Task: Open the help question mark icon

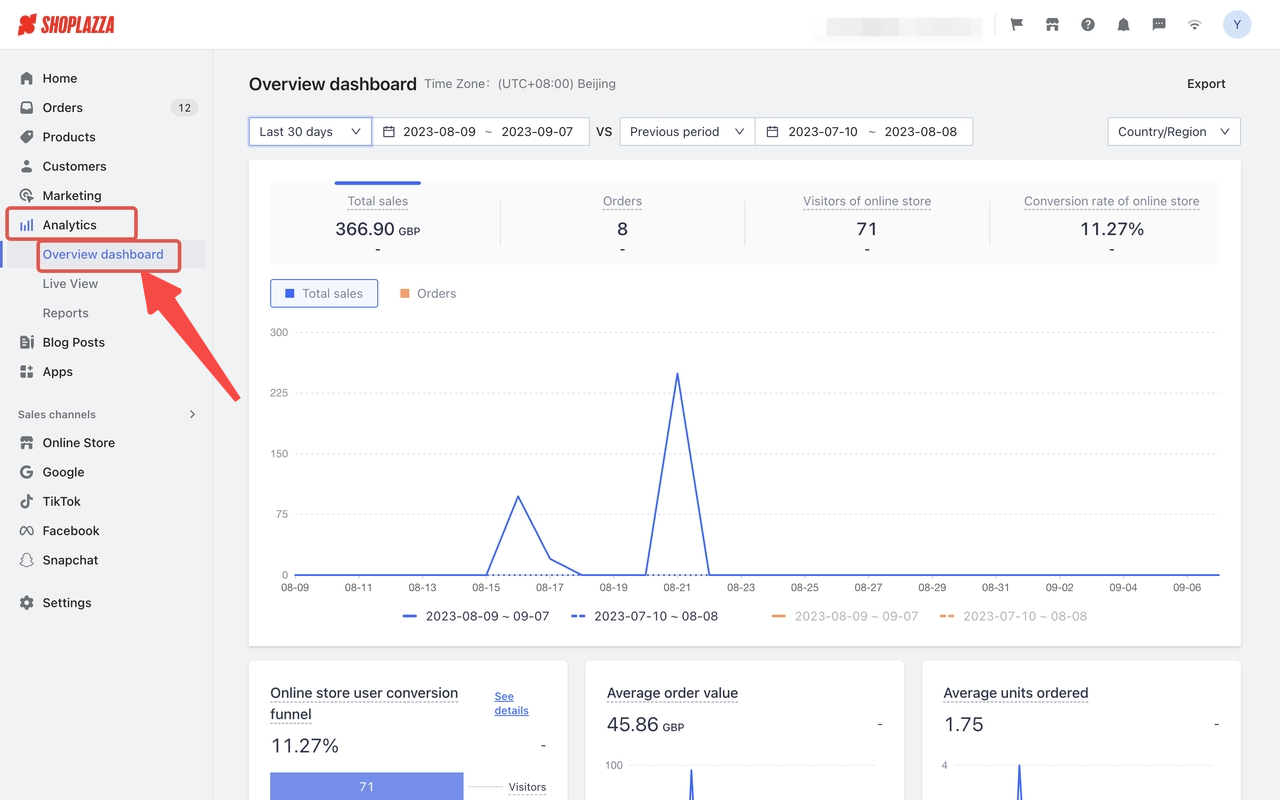Action: [1088, 24]
